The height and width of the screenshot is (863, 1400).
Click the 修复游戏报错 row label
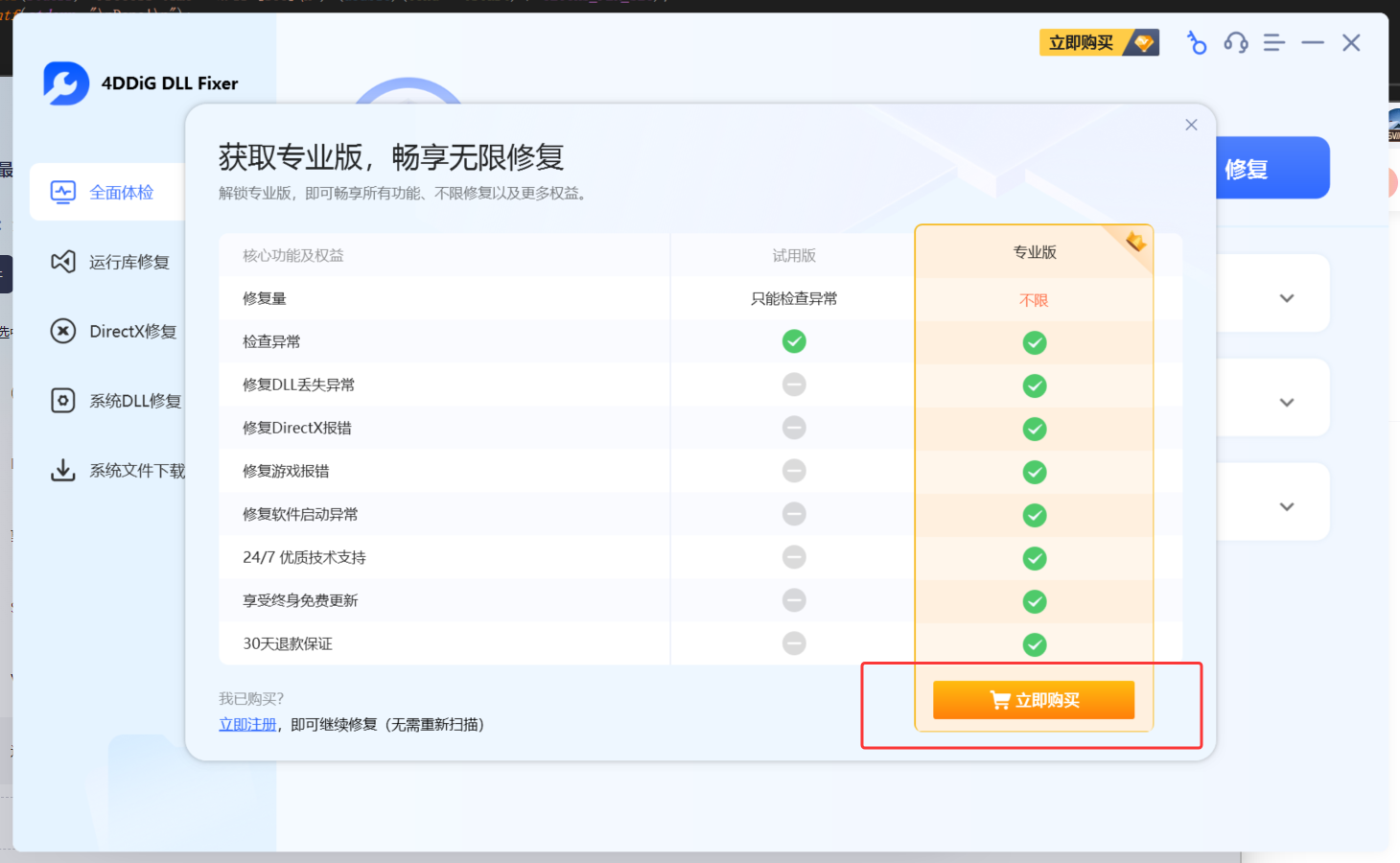pyautogui.click(x=286, y=471)
